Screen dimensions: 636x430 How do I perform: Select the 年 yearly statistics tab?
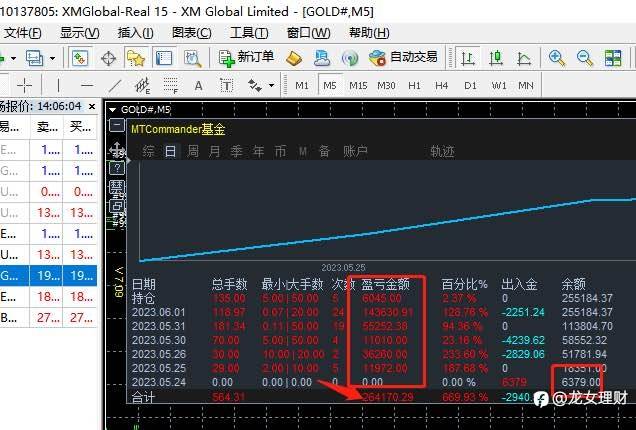[258, 151]
